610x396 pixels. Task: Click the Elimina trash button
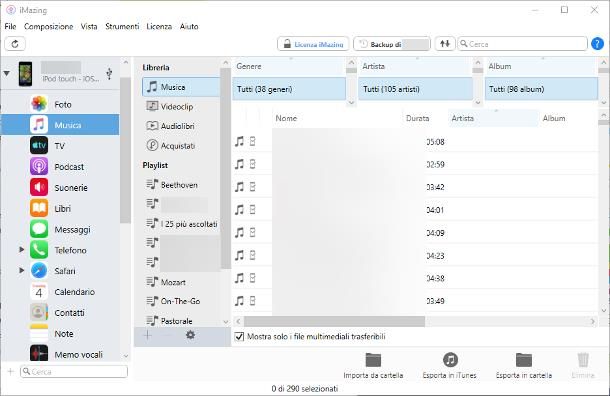[583, 366]
